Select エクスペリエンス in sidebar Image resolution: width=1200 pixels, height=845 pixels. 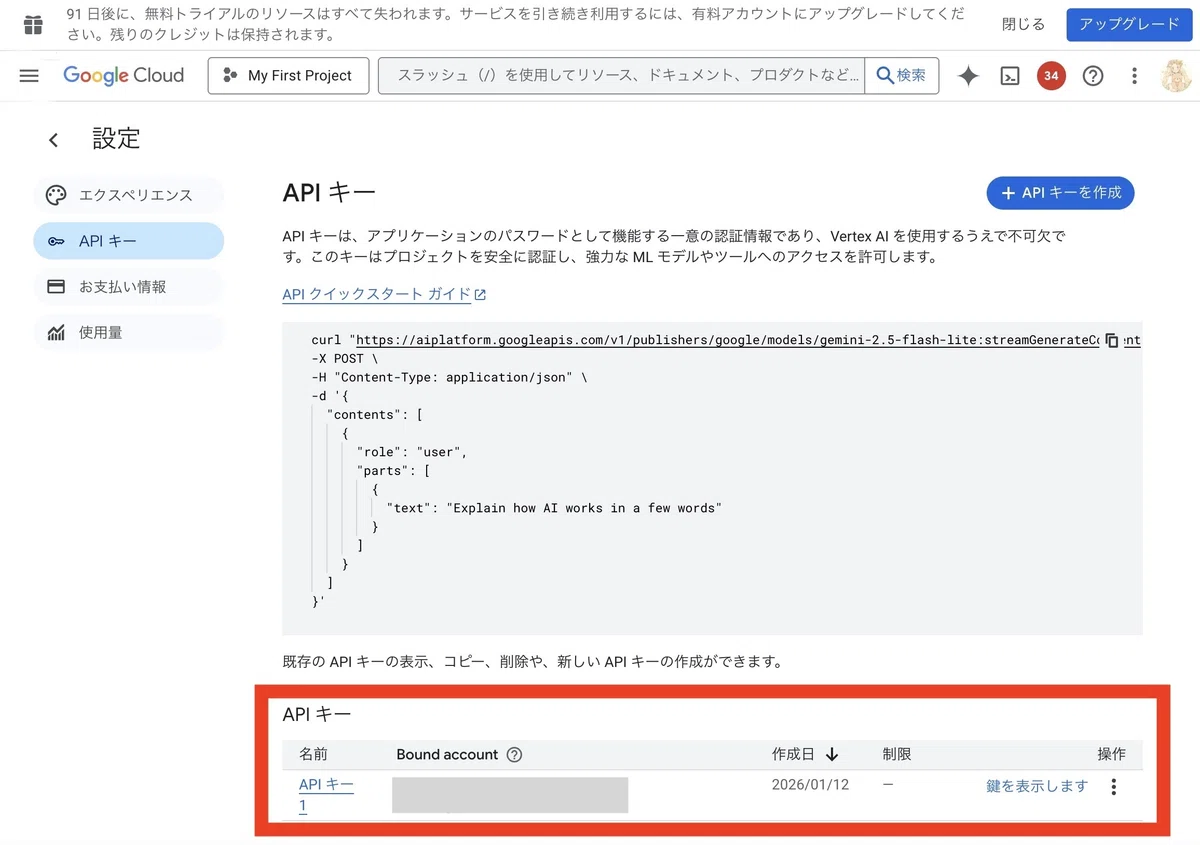tap(128, 195)
